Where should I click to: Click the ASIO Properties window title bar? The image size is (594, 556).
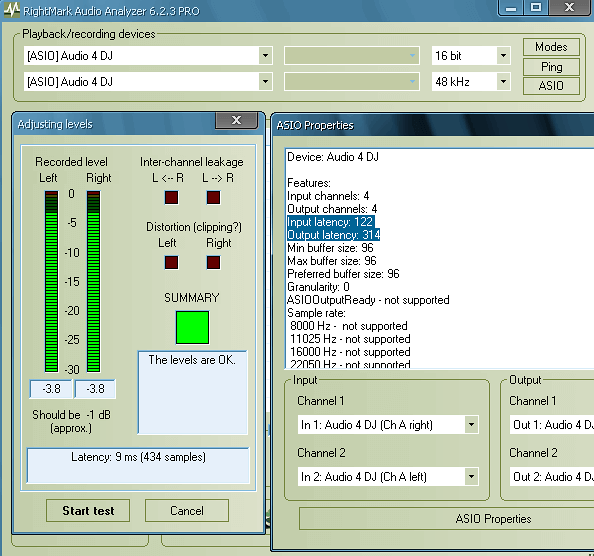tap(433, 125)
